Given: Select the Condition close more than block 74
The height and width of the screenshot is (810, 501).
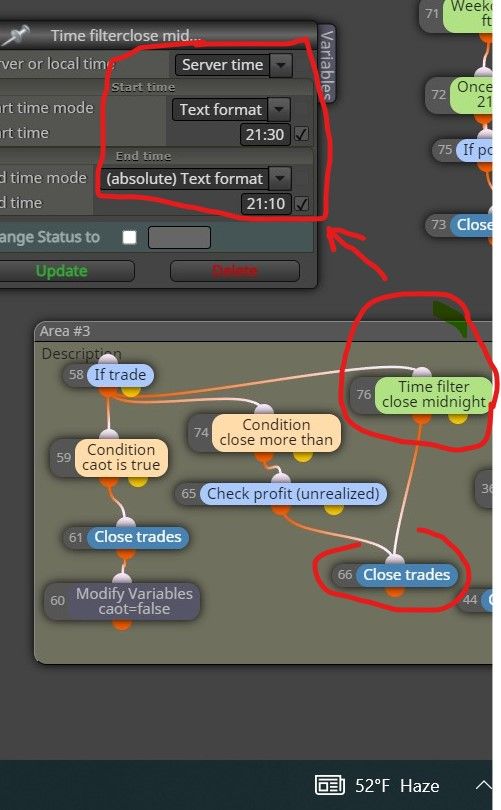Looking at the screenshot, I should tap(264, 432).
